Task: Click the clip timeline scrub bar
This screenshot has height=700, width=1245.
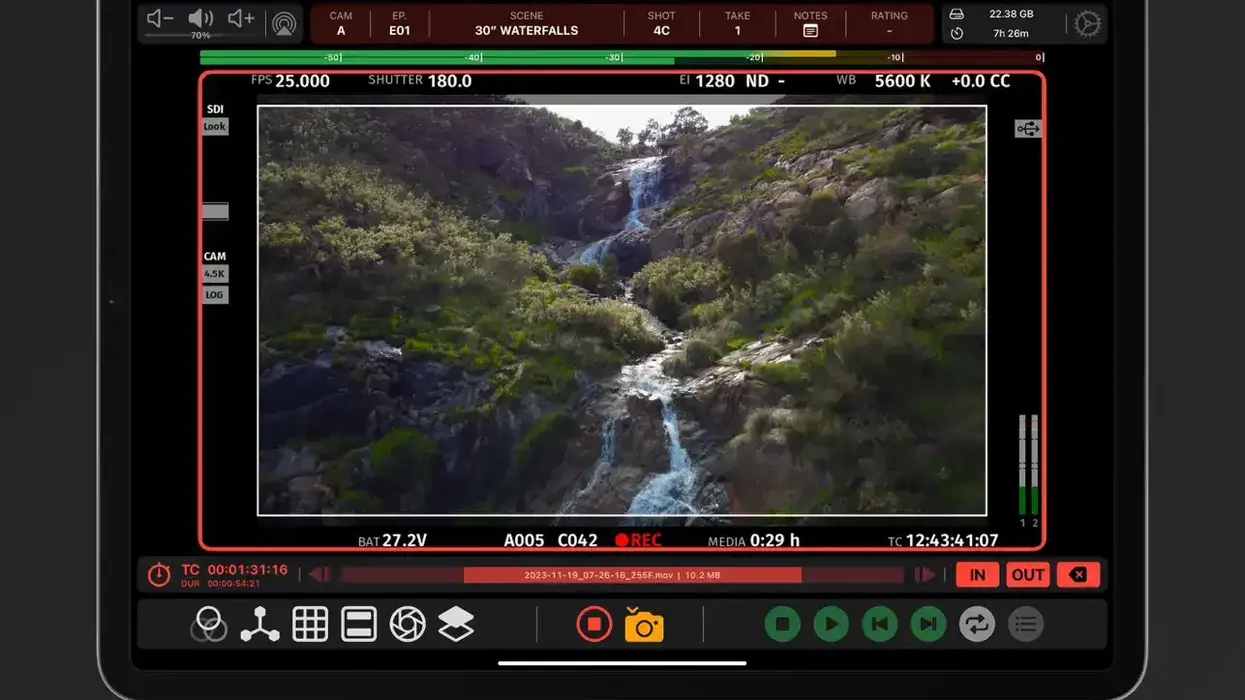Action: tap(622, 575)
